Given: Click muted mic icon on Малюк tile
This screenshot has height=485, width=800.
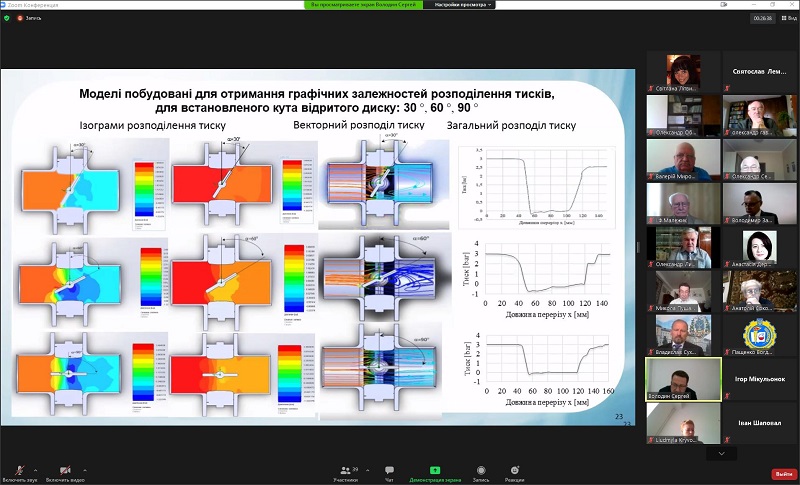Looking at the screenshot, I should [651, 220].
